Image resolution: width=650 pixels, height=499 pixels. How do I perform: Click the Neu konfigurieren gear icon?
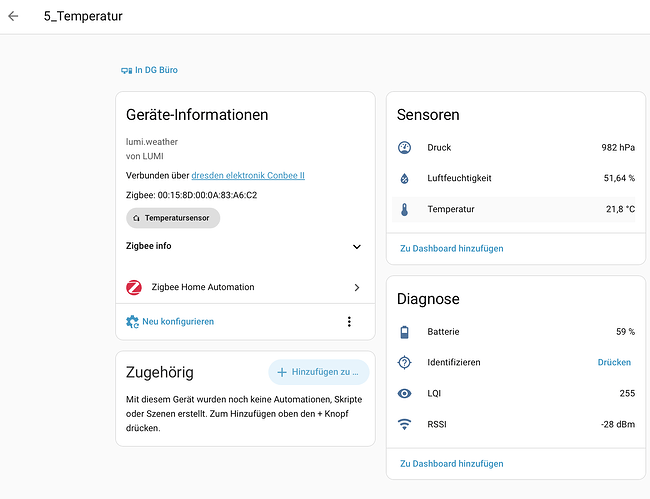coord(132,322)
